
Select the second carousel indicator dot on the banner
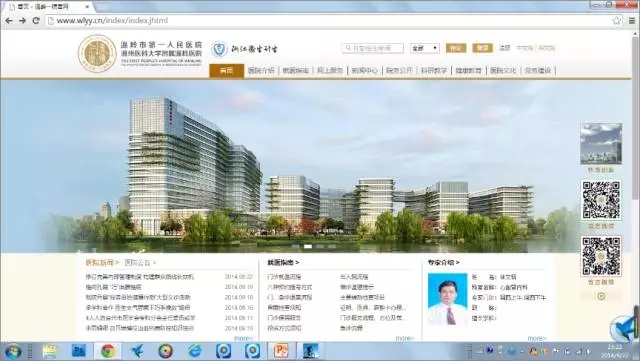tap(308, 246)
